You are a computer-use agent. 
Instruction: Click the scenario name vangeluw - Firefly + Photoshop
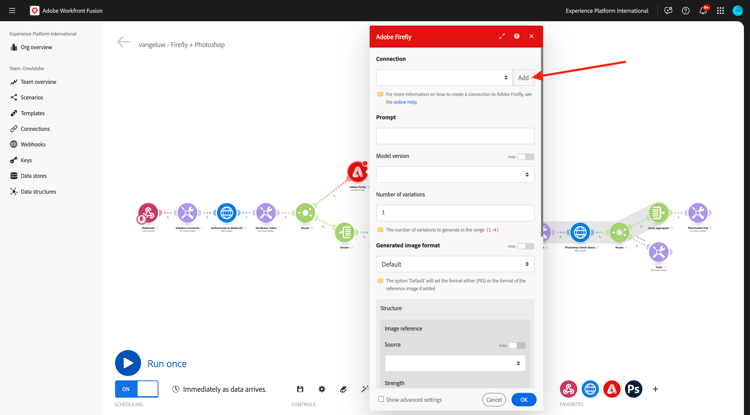pos(182,45)
